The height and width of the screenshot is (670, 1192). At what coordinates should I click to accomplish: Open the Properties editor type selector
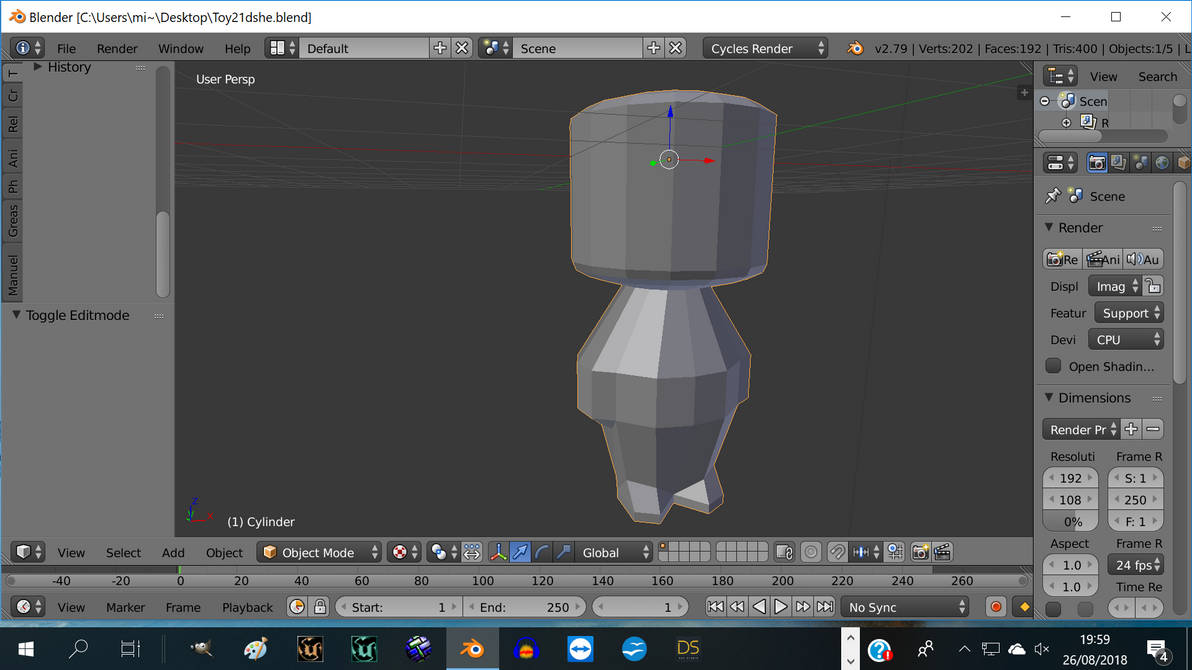point(1060,163)
